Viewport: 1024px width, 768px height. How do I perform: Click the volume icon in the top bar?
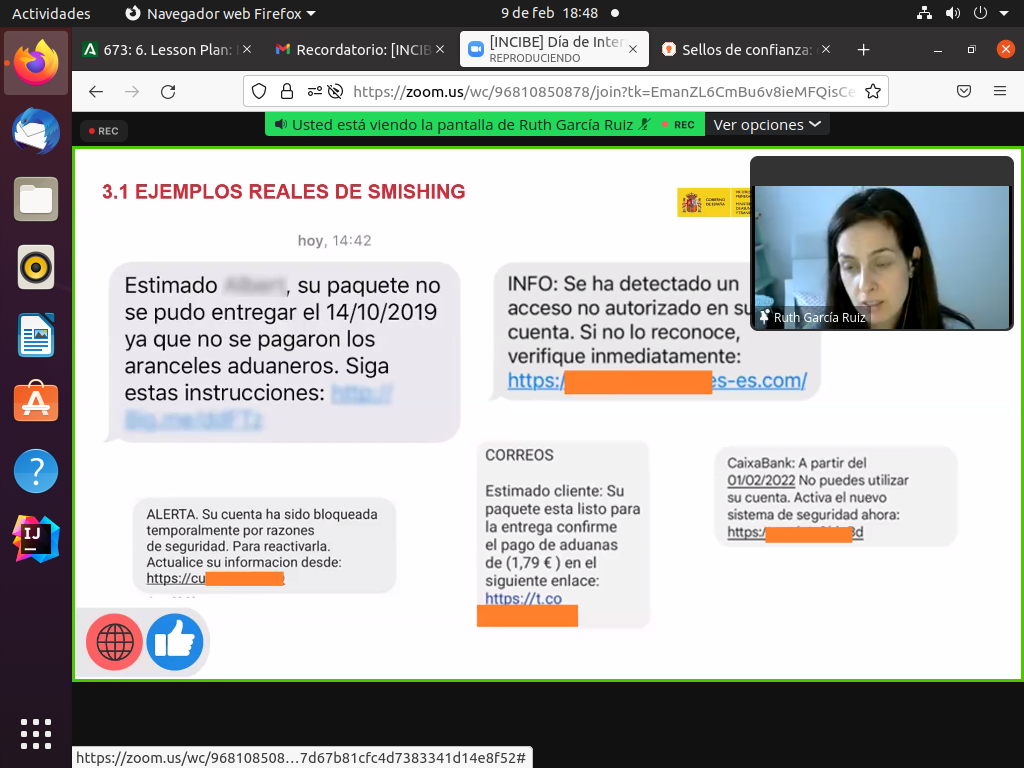point(952,13)
